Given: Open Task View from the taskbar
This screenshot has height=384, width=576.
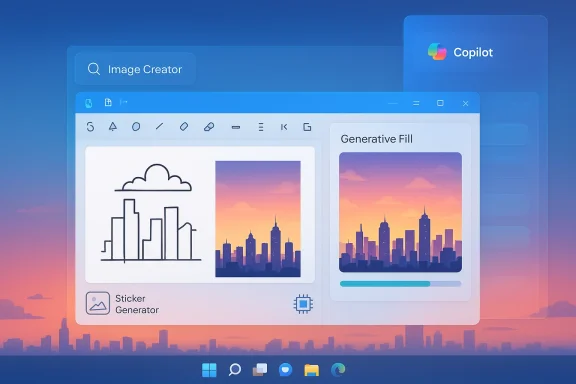Looking at the screenshot, I should (x=260, y=370).
